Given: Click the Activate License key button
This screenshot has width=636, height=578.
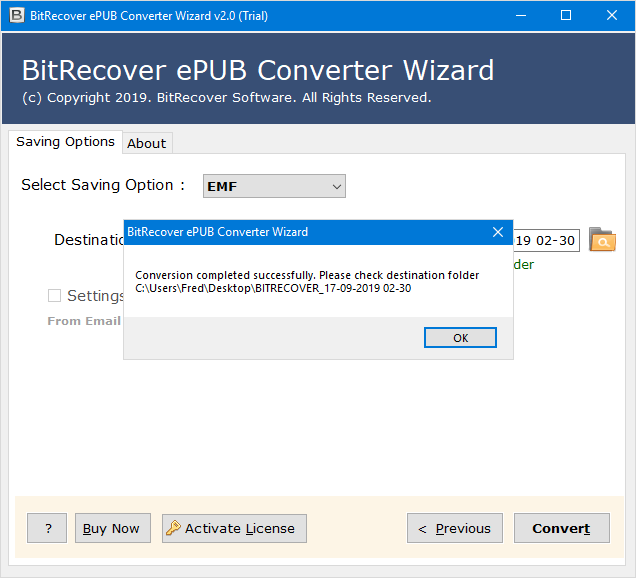Looking at the screenshot, I should click(x=234, y=528).
